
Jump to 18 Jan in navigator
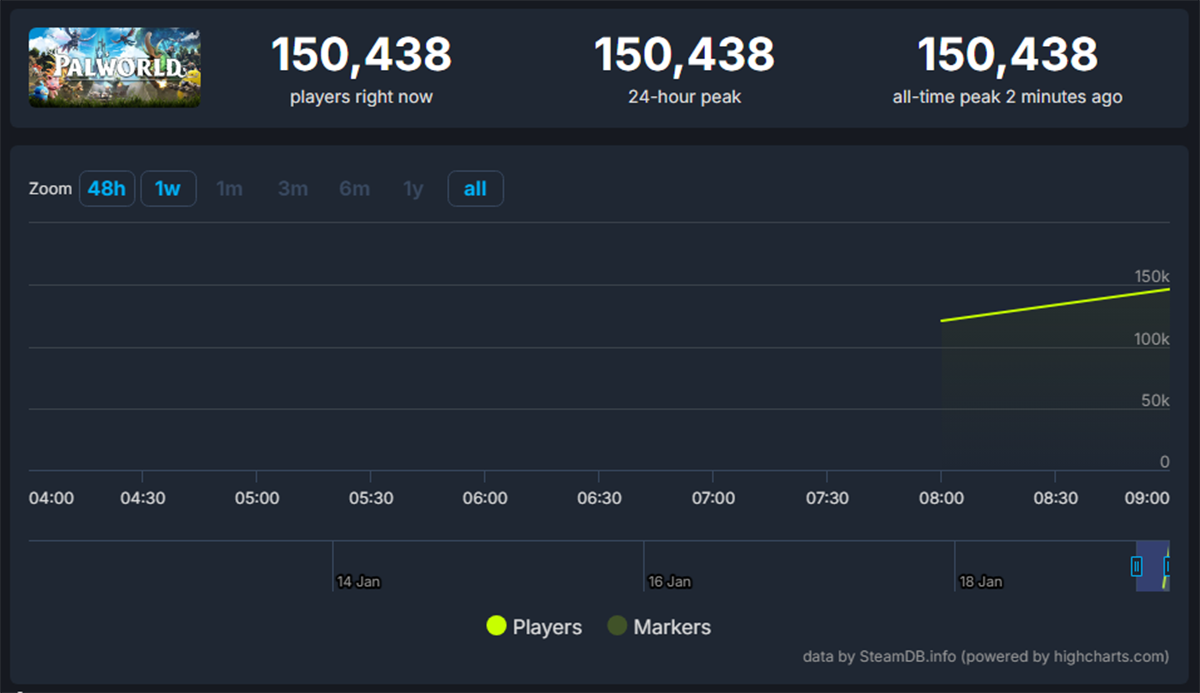[980, 581]
